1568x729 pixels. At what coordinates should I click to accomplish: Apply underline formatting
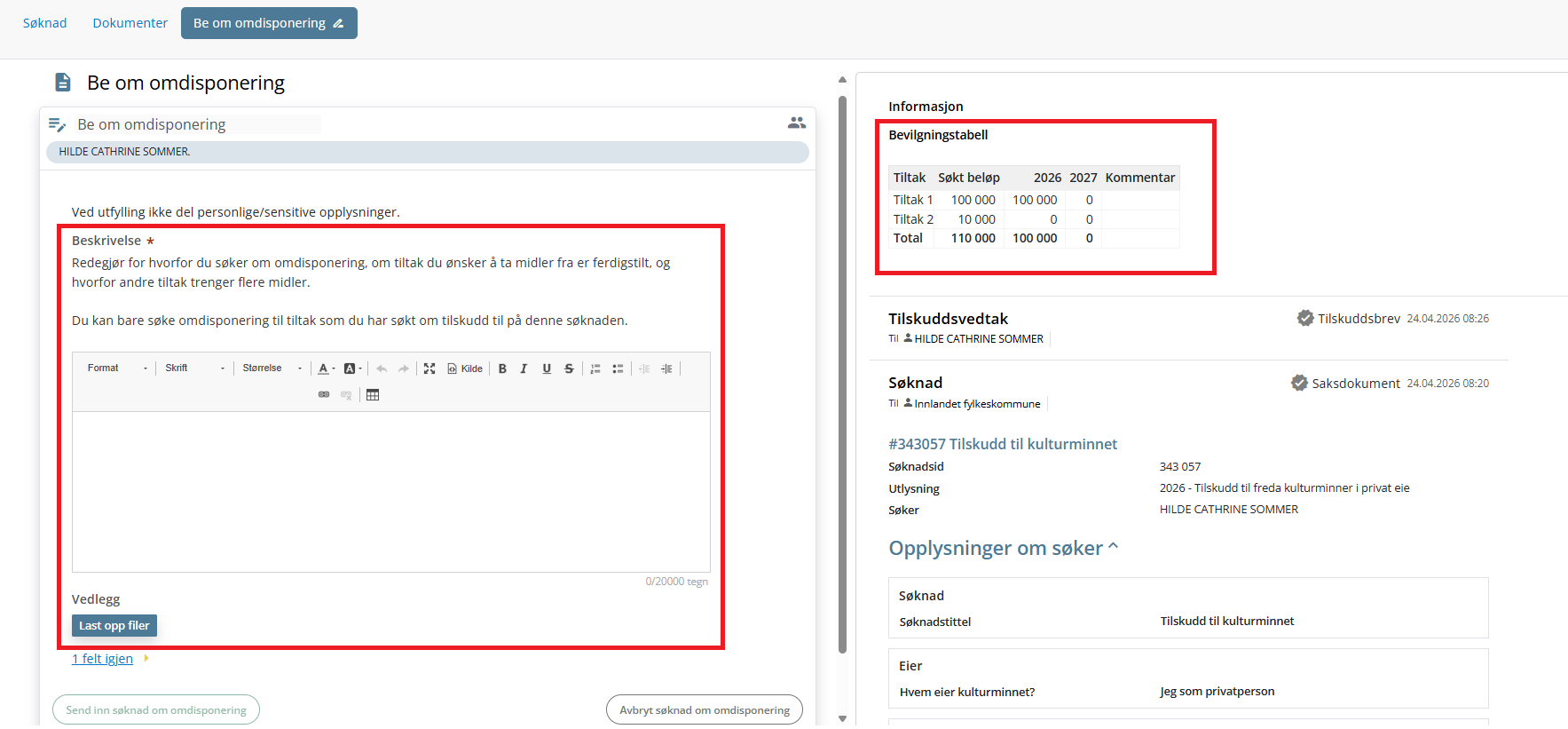point(547,368)
